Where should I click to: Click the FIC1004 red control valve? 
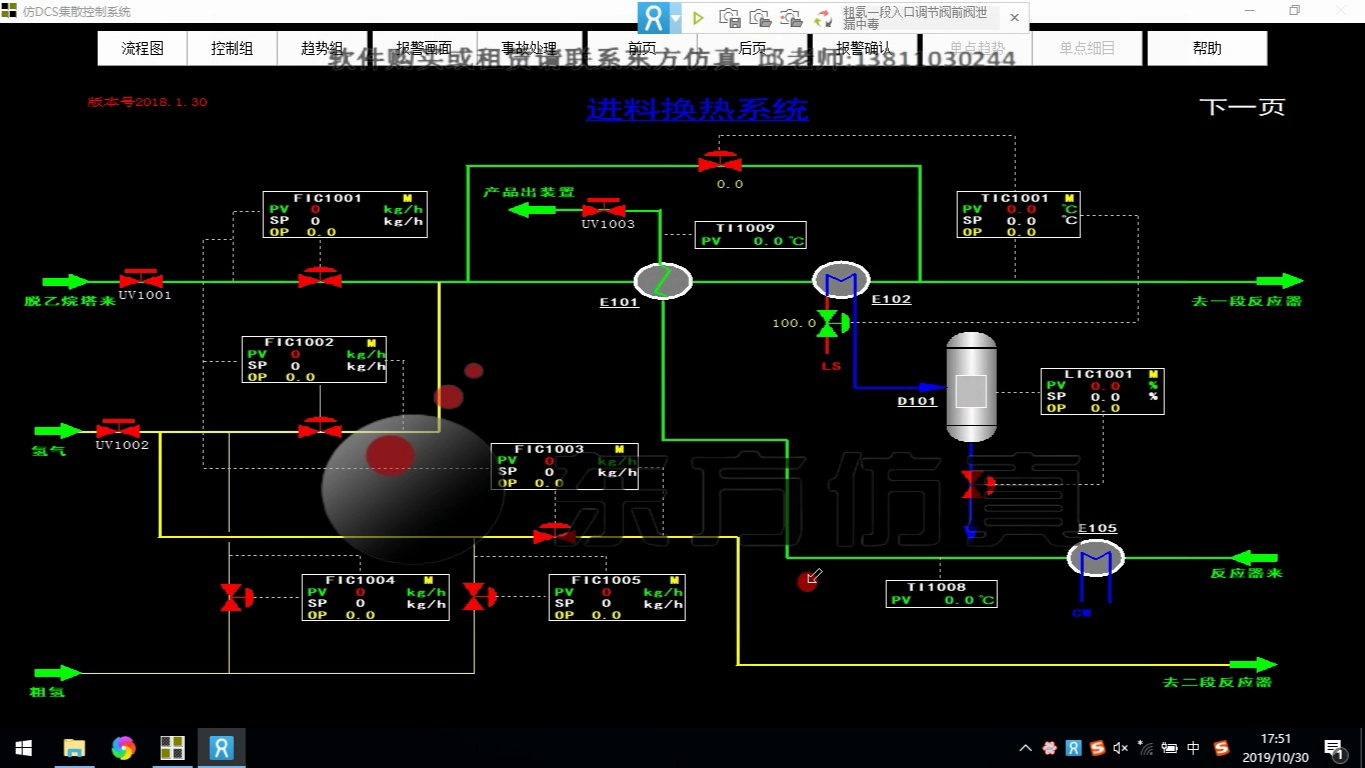pos(237,597)
